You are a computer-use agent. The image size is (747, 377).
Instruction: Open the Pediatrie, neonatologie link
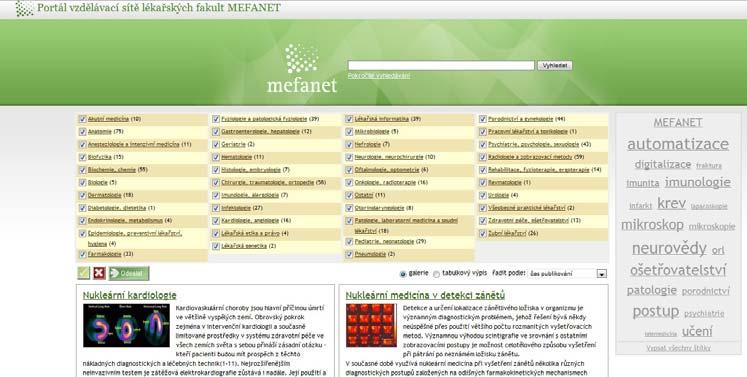pos(384,242)
